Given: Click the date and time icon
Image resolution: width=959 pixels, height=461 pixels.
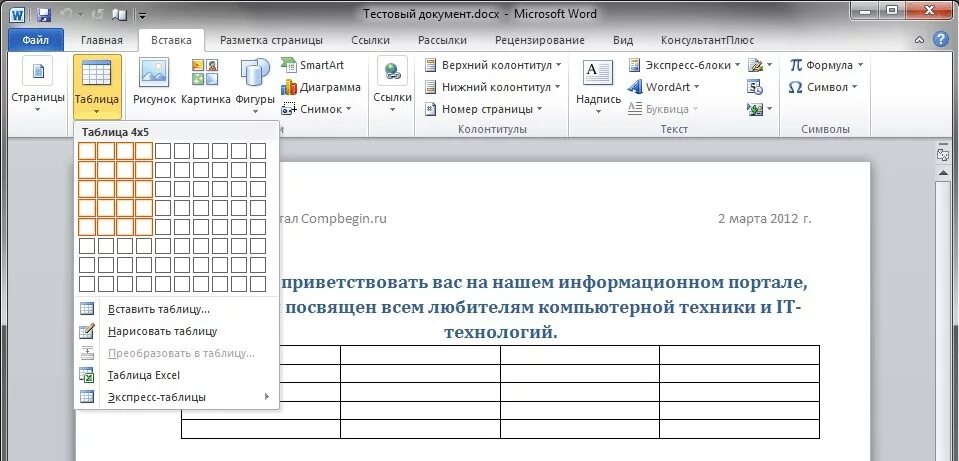Looking at the screenshot, I should tap(755, 87).
